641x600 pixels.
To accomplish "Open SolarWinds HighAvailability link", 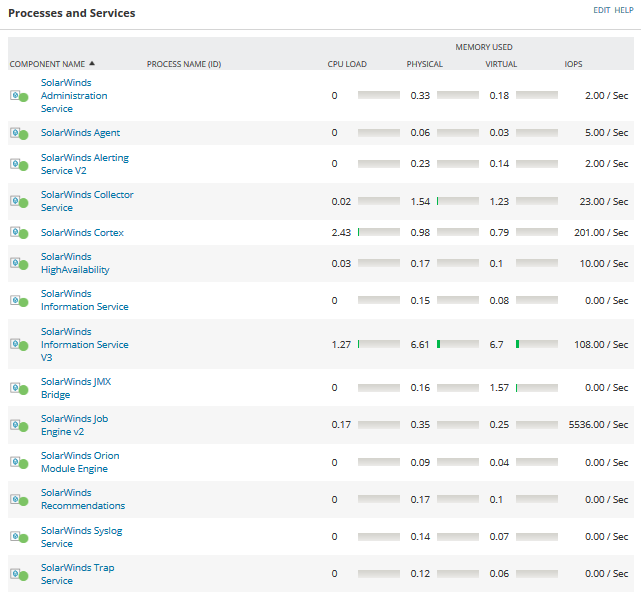I will [75, 263].
